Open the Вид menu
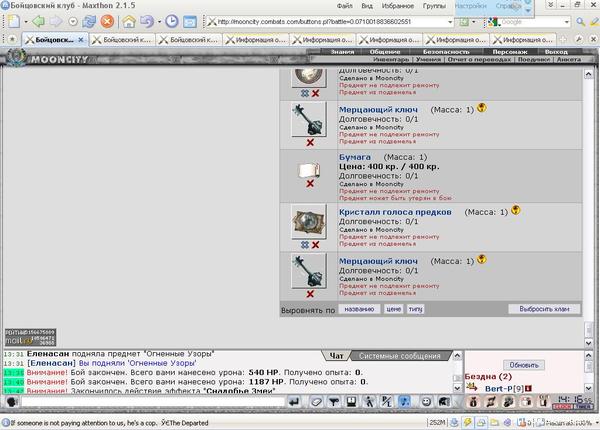600x430 pixels. coord(367,6)
